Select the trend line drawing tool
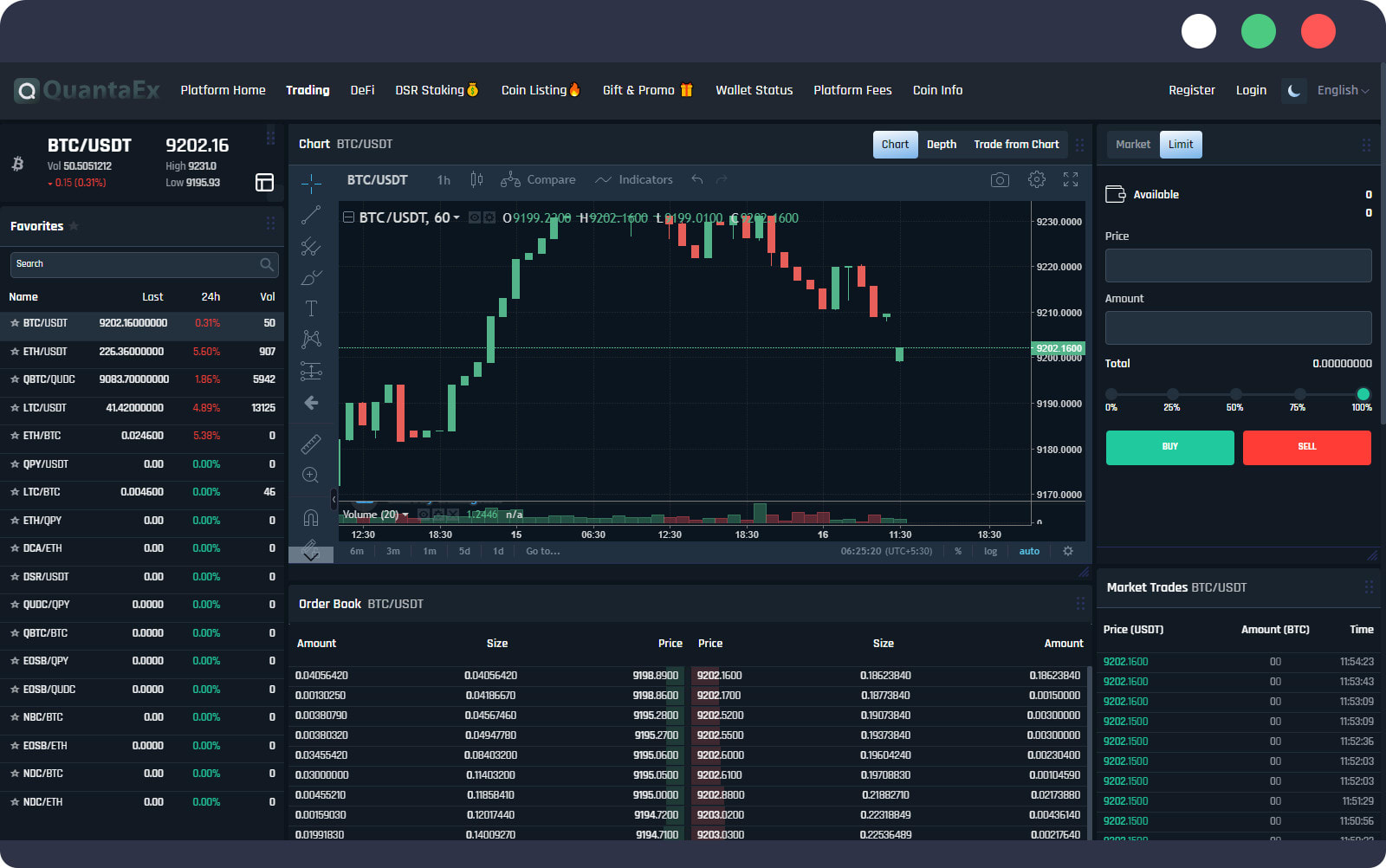This screenshot has width=1386, height=868. pos(311,215)
